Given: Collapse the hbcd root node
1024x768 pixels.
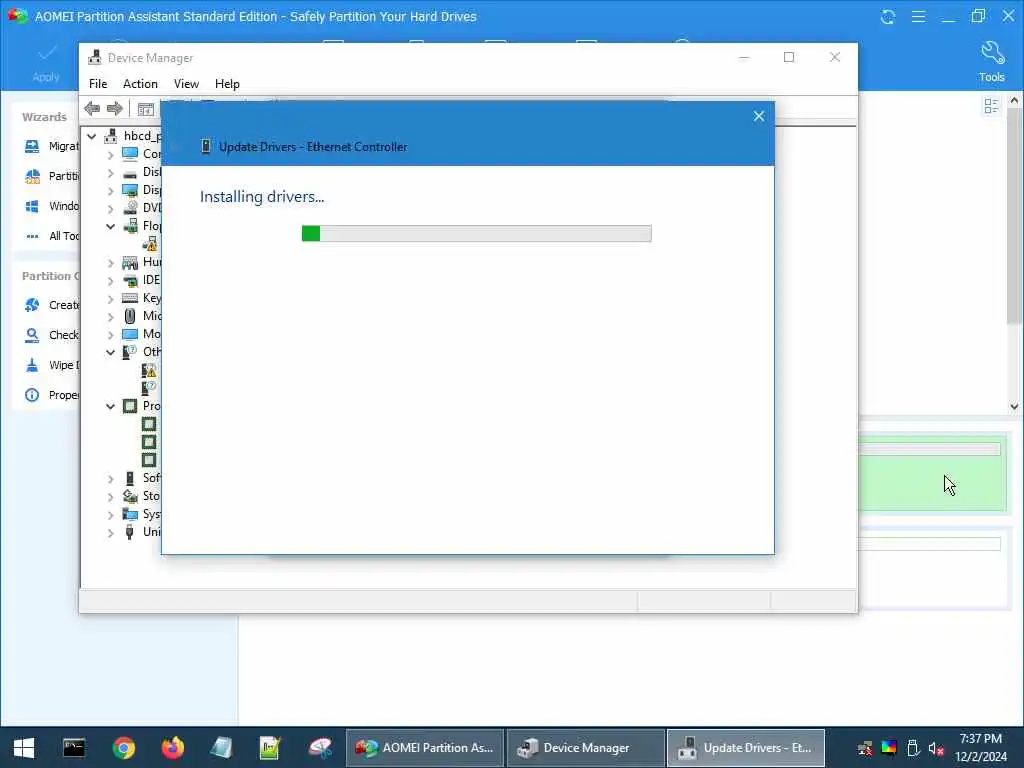Looking at the screenshot, I should click(x=92, y=136).
